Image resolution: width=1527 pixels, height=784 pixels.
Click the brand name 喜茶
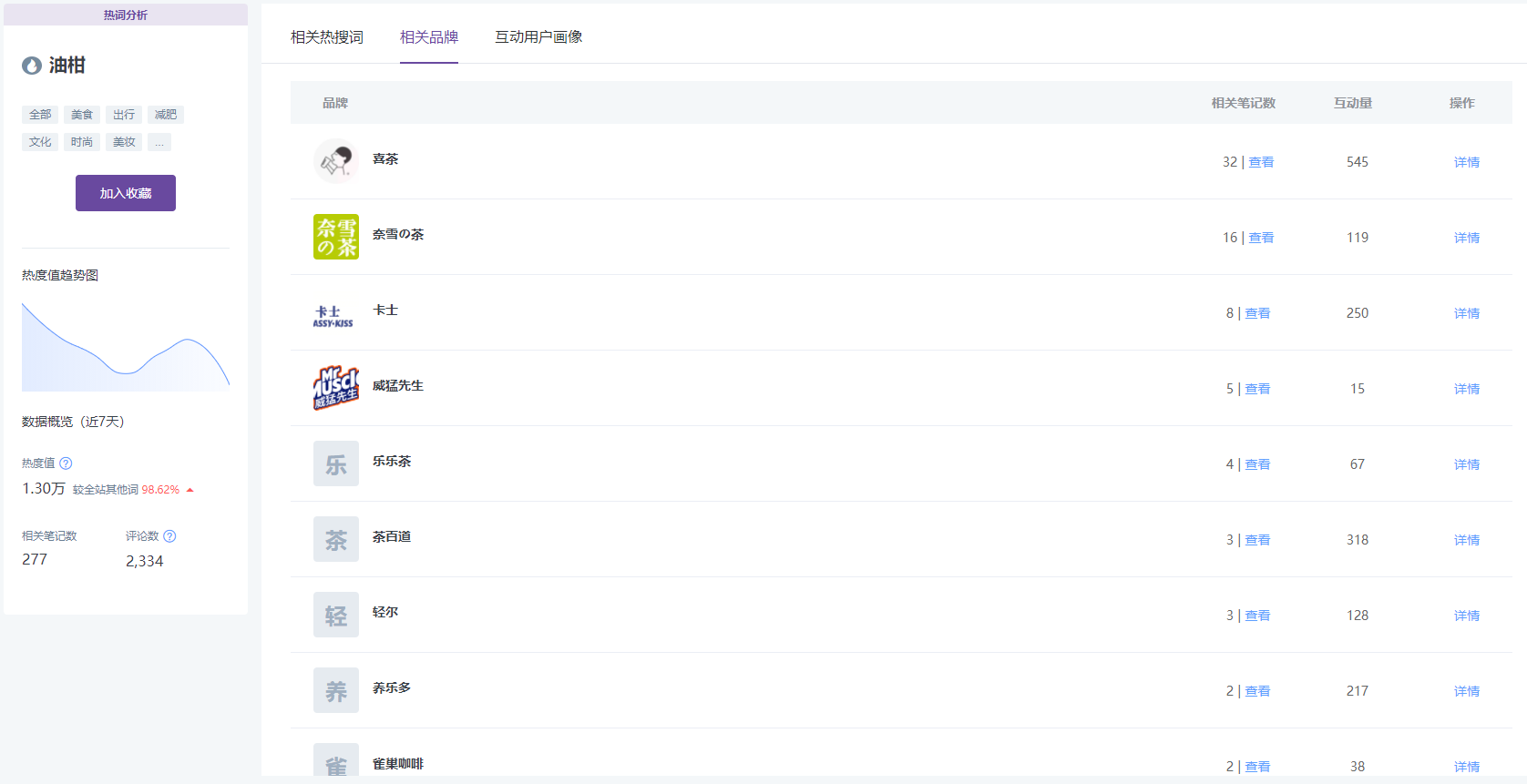[x=385, y=158]
